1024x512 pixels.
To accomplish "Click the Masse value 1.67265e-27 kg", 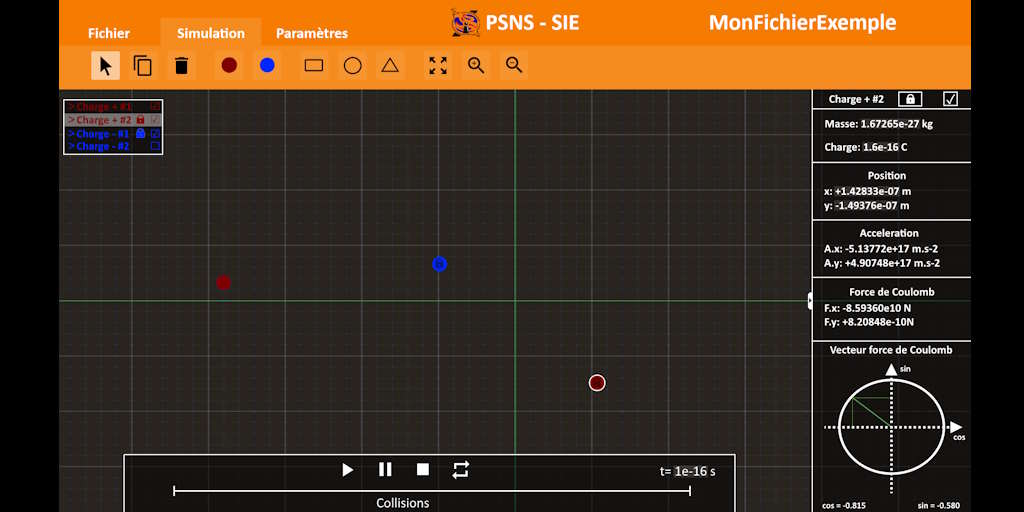I will 897,124.
